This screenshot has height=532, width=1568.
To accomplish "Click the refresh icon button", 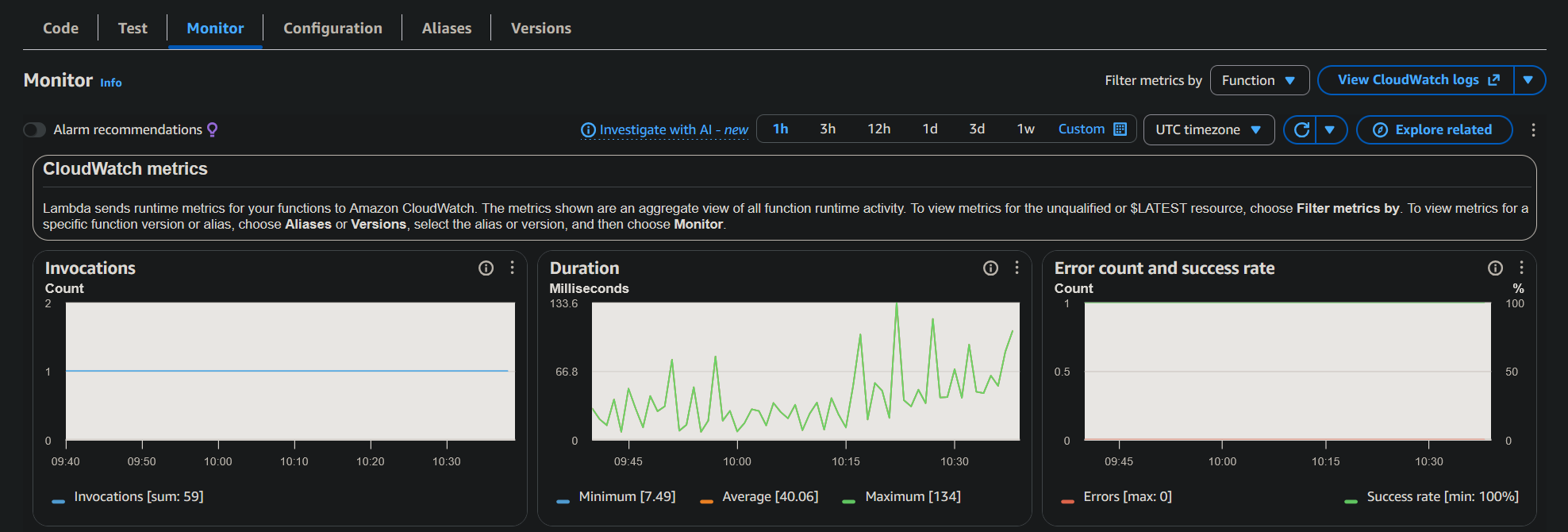I will [1301, 129].
